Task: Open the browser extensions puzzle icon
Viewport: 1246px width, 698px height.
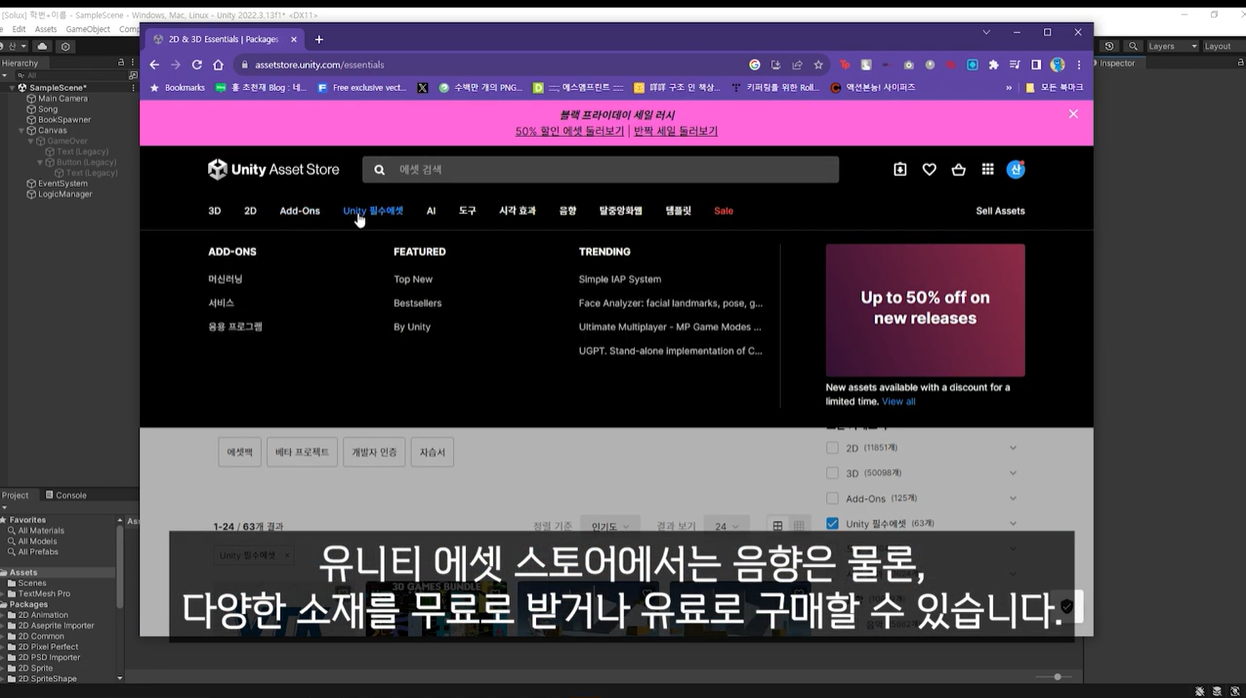Action: point(993,65)
